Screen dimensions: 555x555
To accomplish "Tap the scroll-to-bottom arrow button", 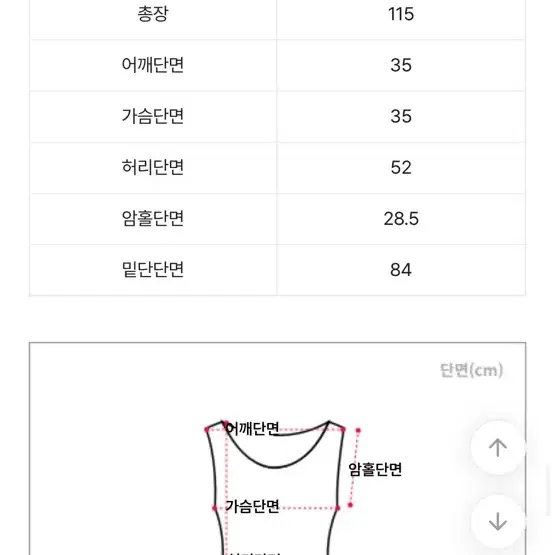I will tap(498, 521).
